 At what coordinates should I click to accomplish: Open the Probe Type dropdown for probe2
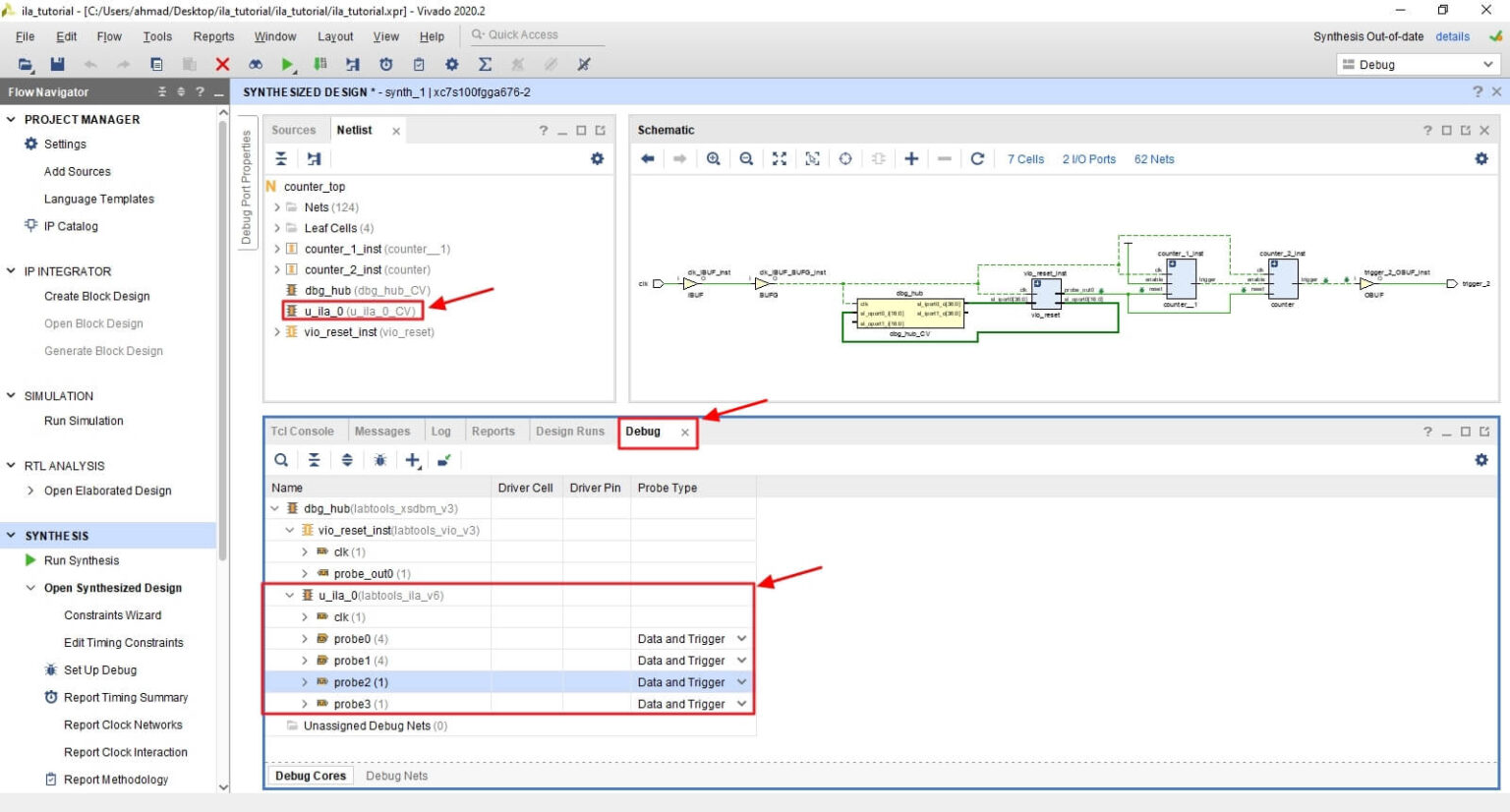[742, 681]
